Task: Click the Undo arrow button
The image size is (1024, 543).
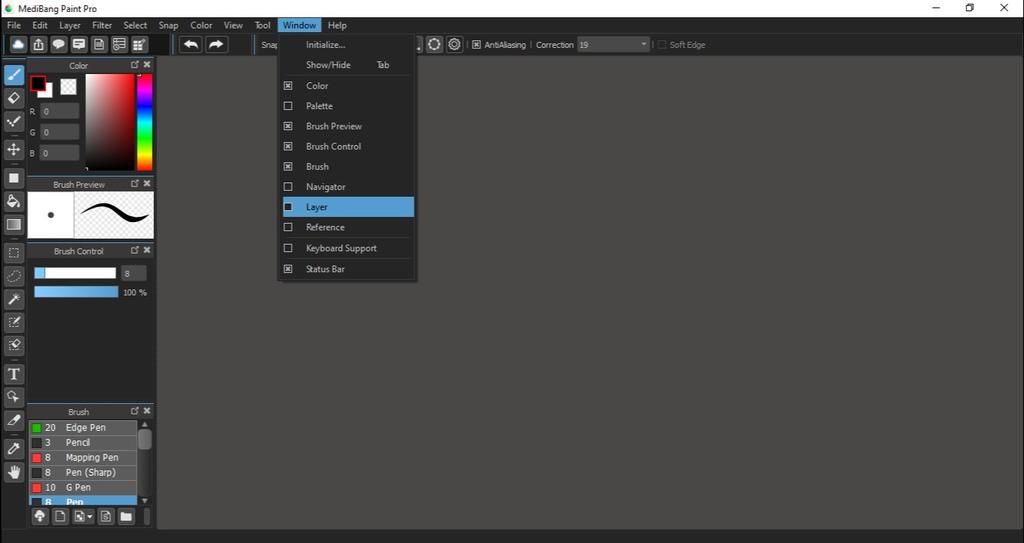Action: pos(191,44)
